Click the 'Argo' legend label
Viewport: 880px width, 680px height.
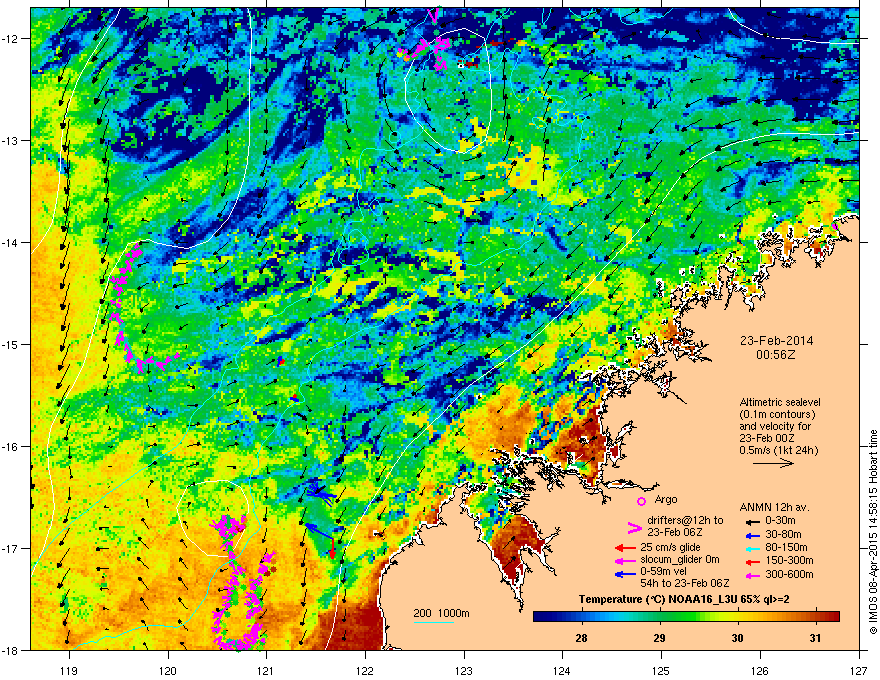[666, 499]
